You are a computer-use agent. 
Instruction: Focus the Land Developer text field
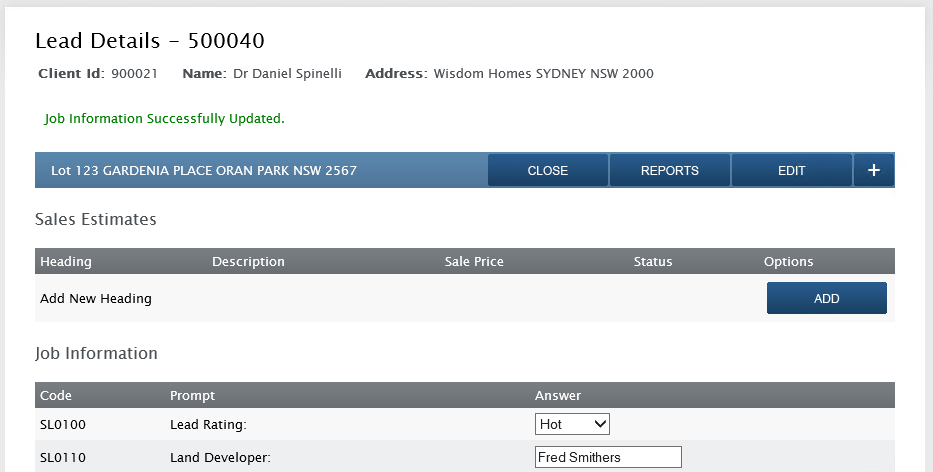[x=608, y=457]
